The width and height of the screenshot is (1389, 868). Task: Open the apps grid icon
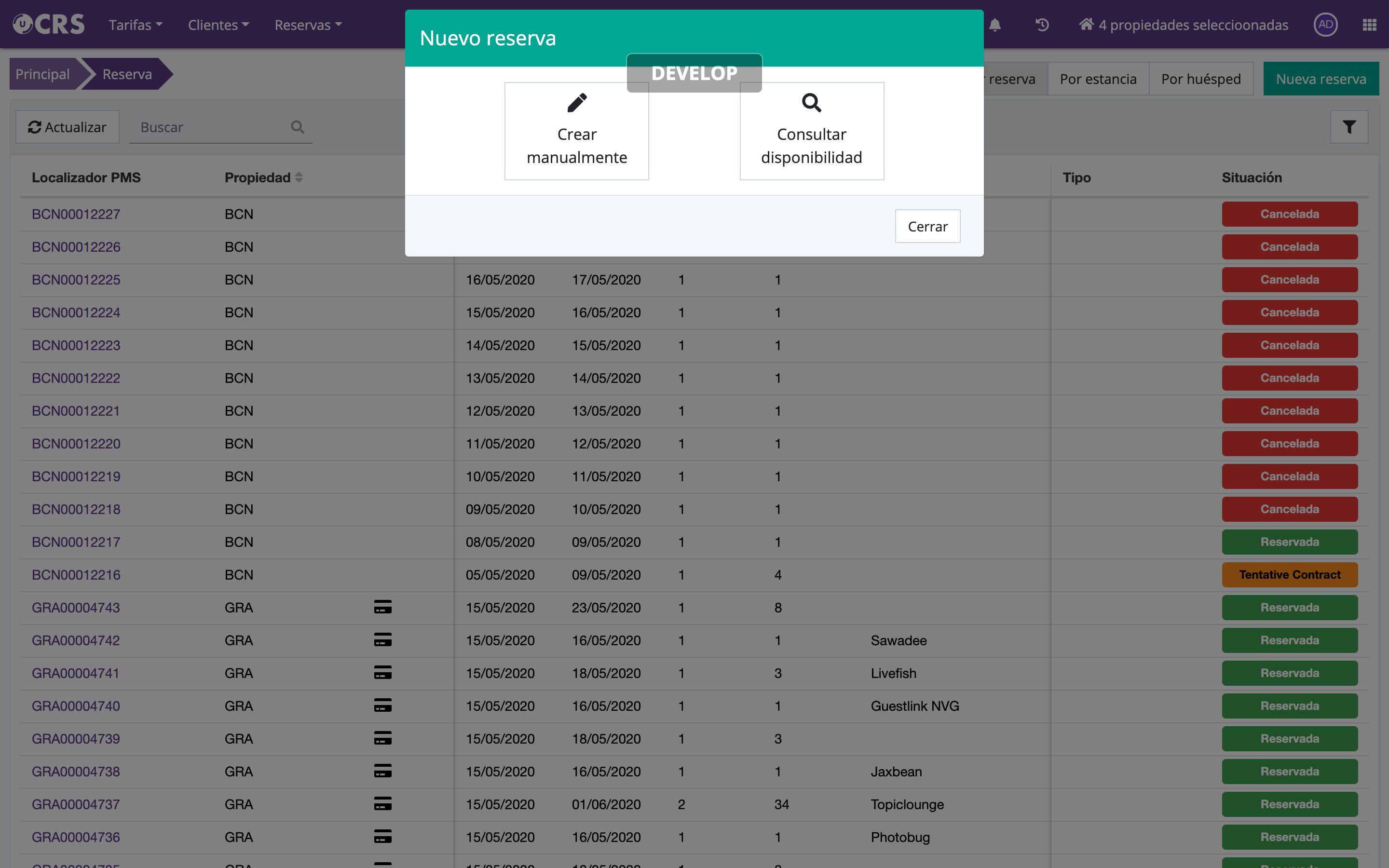click(1369, 25)
